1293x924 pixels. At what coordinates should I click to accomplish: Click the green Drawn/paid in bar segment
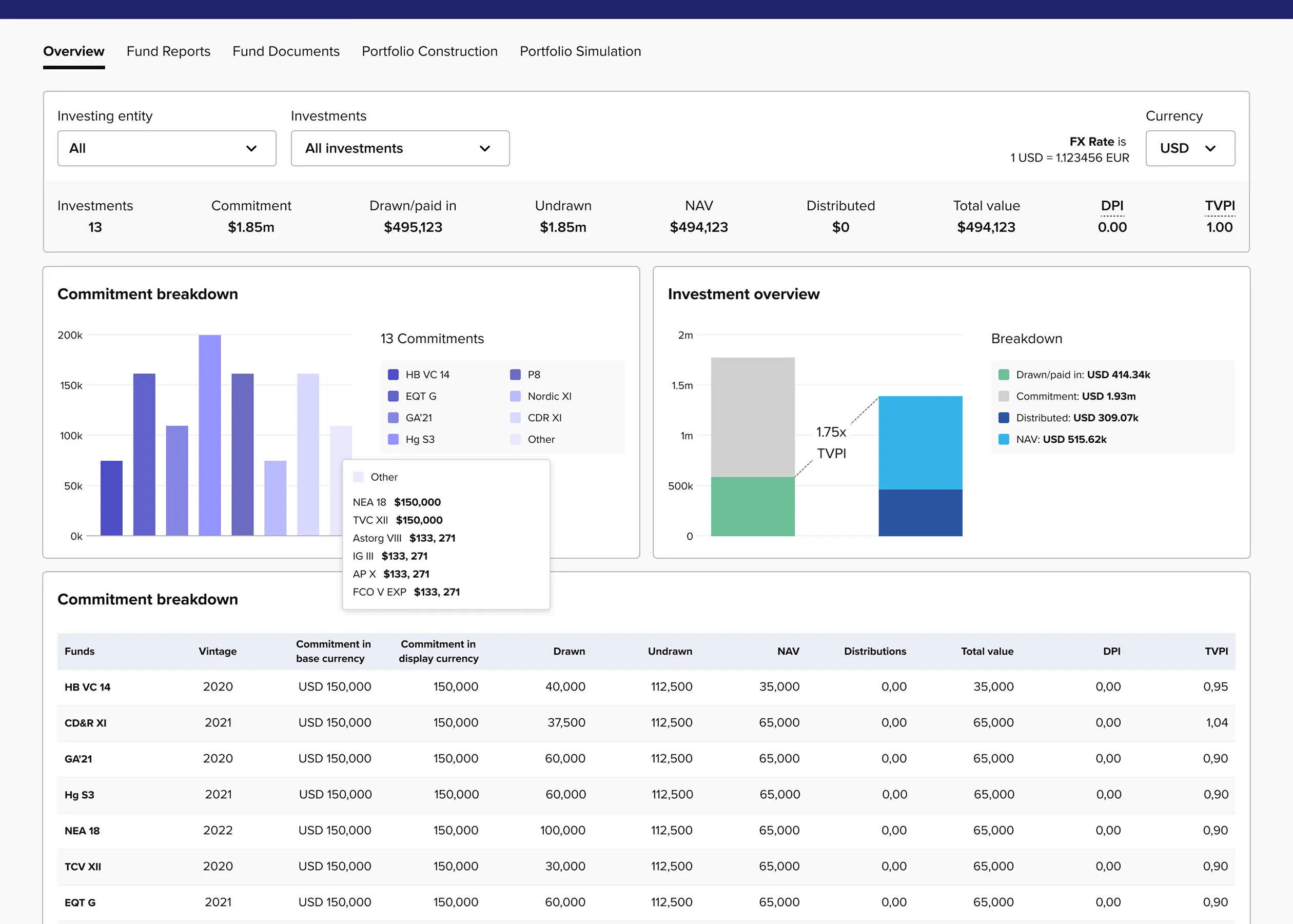tap(752, 506)
